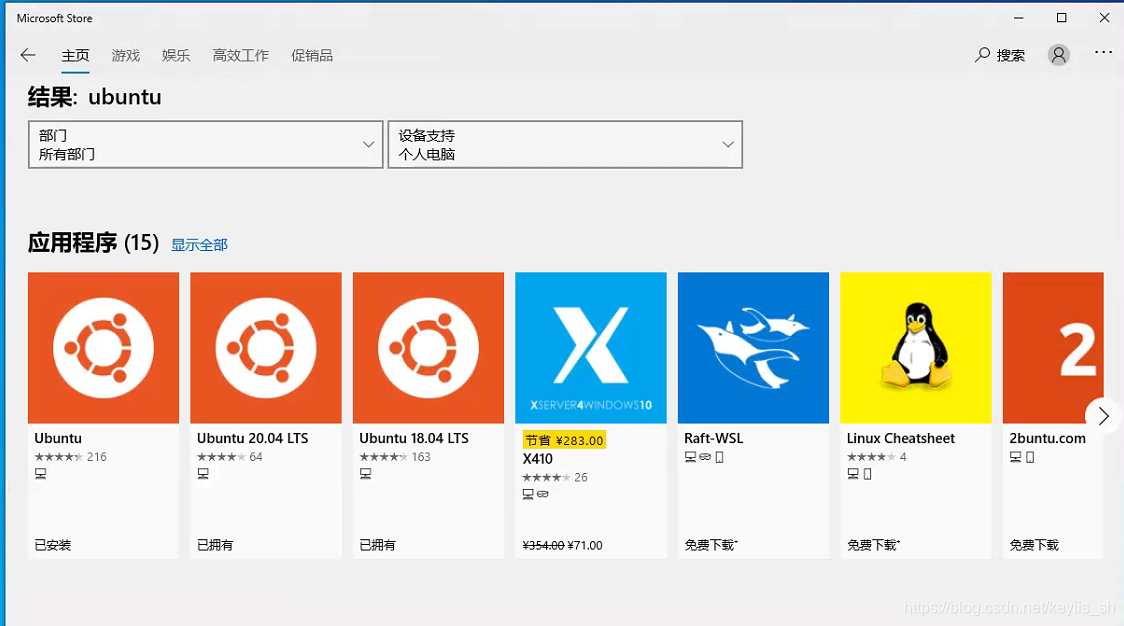Click the 显示全部 link

[199, 245]
